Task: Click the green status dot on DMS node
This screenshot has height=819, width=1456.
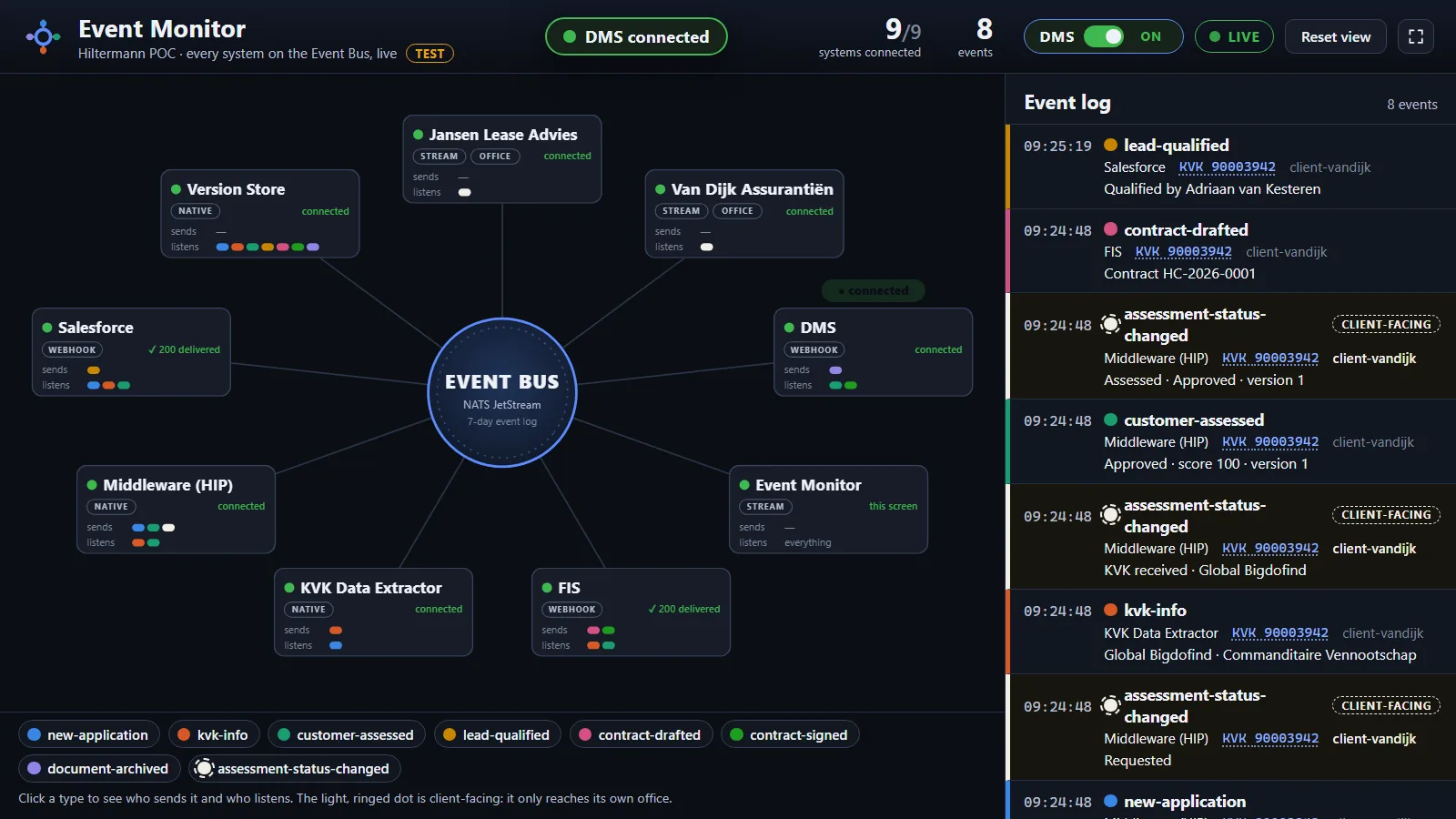Action: (789, 328)
